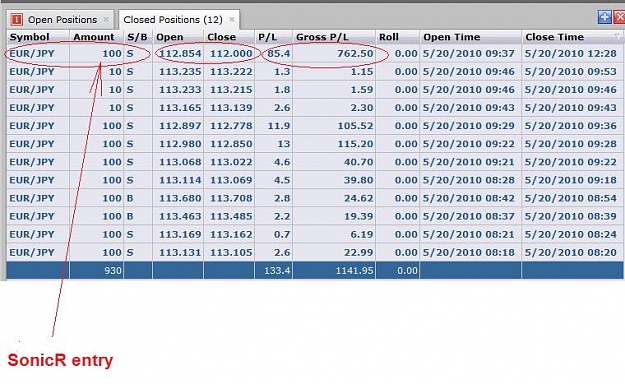
Task: Click the close time 5/20/2010 09:53
Action: (571, 72)
